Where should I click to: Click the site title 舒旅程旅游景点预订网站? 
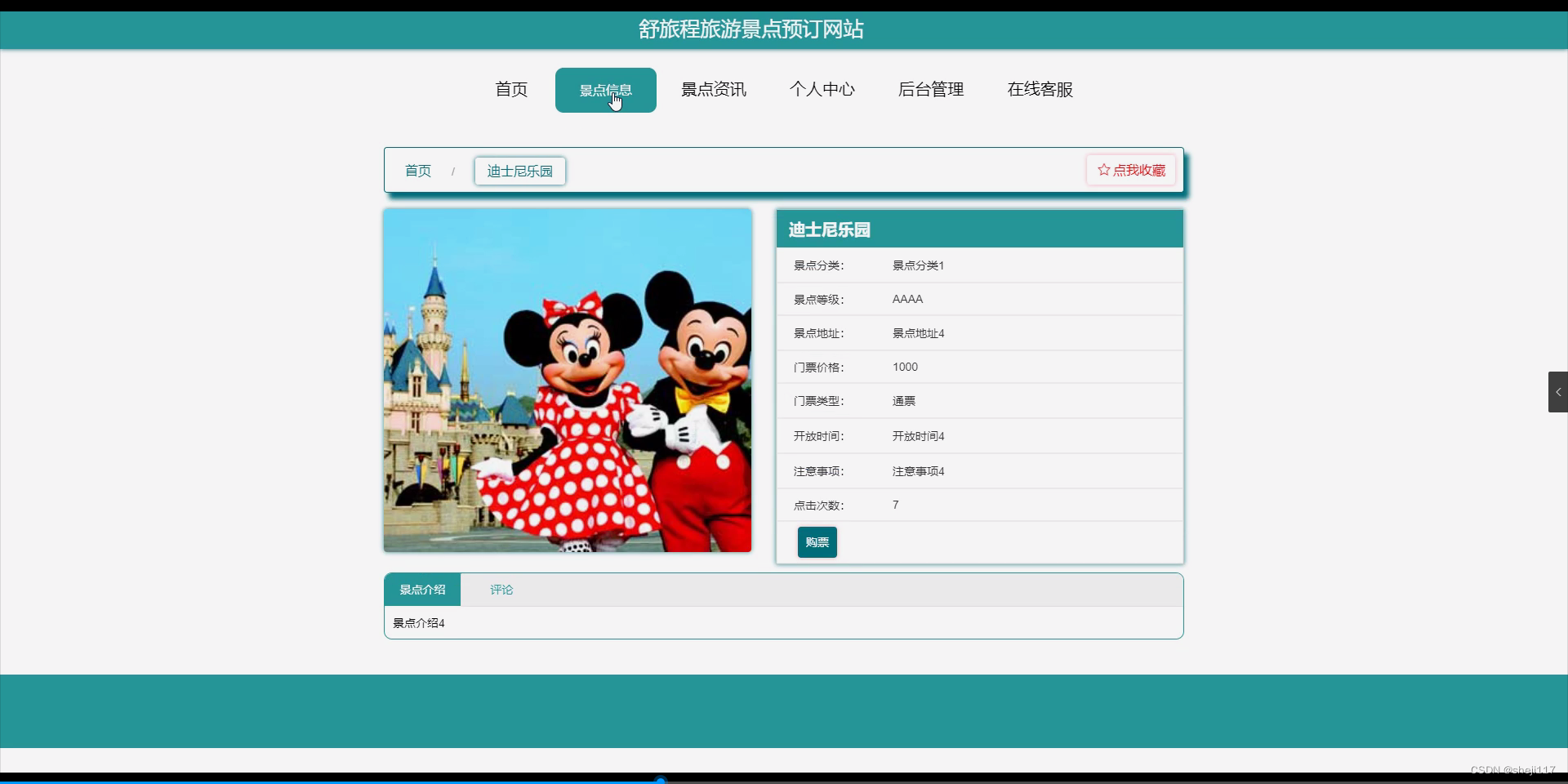coord(751,29)
